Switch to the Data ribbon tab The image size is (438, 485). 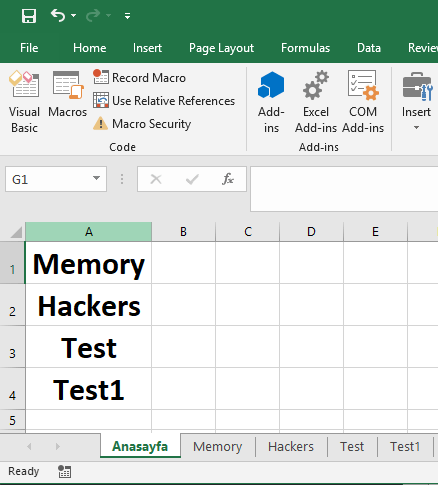[369, 48]
